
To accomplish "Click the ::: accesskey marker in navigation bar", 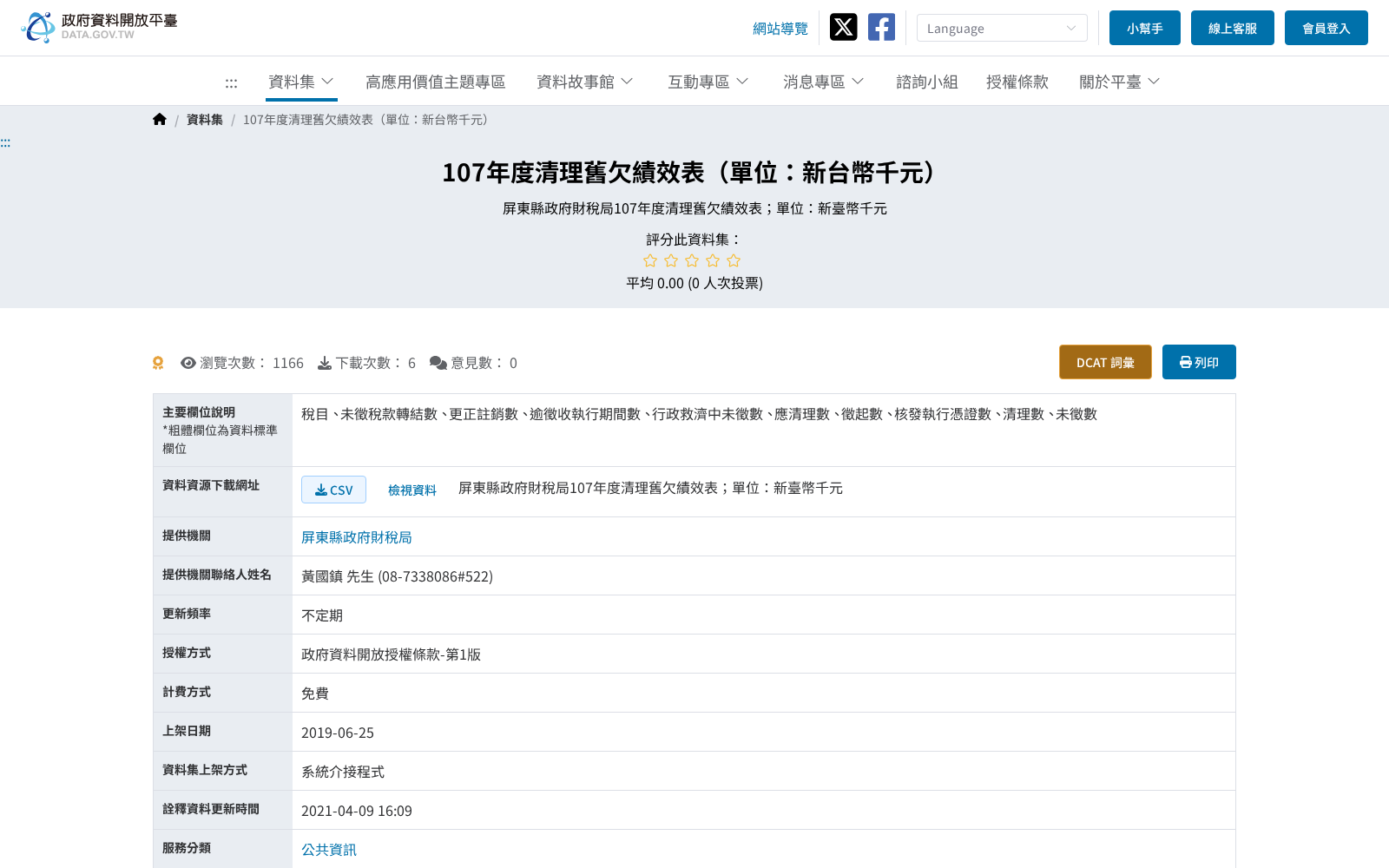I will pyautogui.click(x=231, y=82).
